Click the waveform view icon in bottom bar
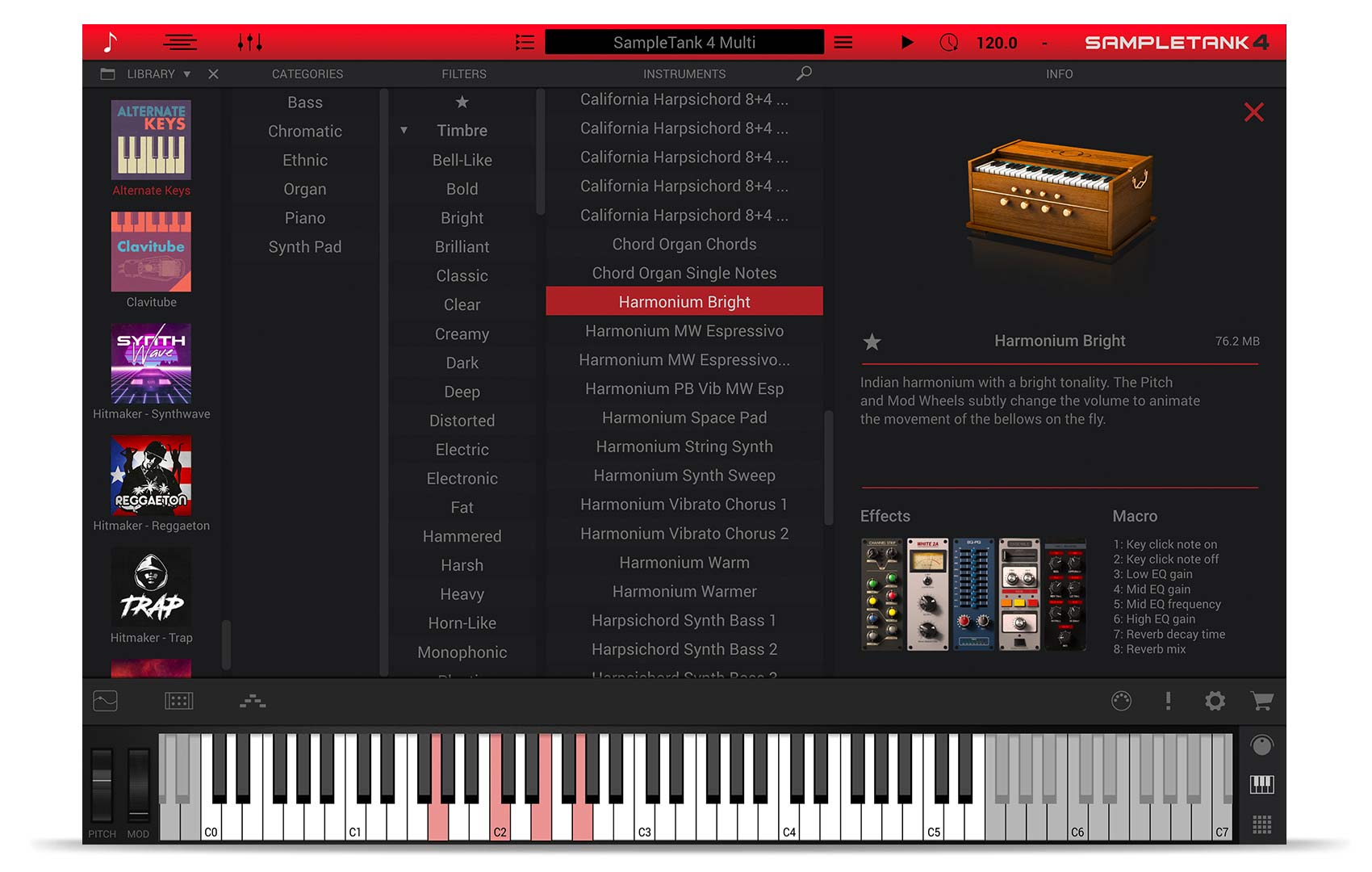 (x=106, y=701)
